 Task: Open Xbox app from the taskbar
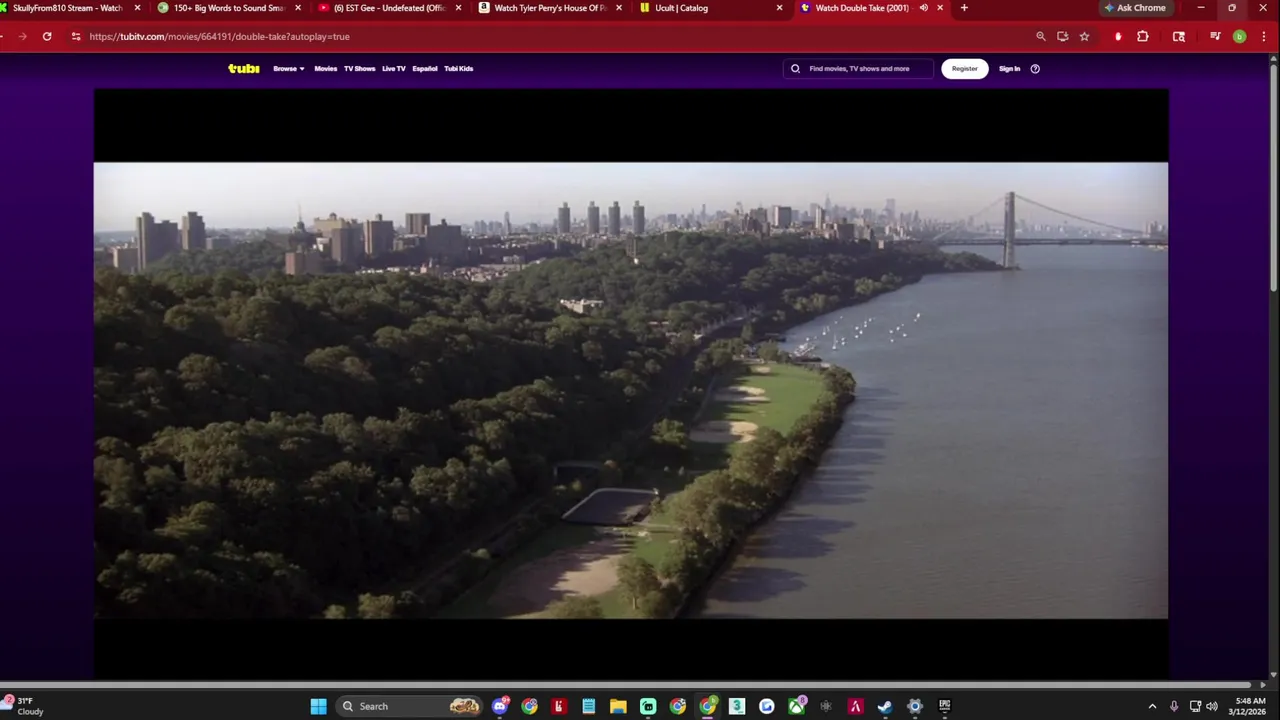point(796,706)
